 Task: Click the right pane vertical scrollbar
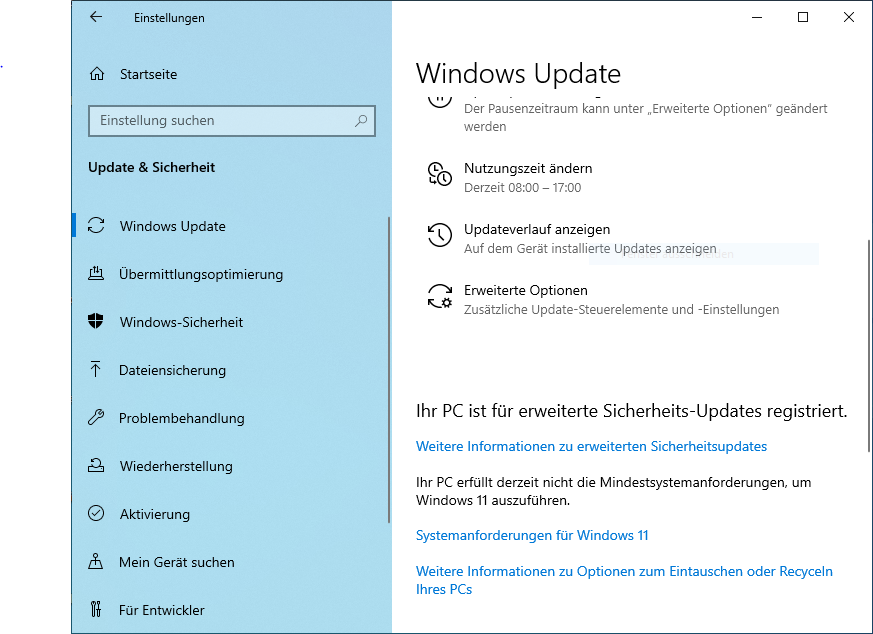click(868, 340)
